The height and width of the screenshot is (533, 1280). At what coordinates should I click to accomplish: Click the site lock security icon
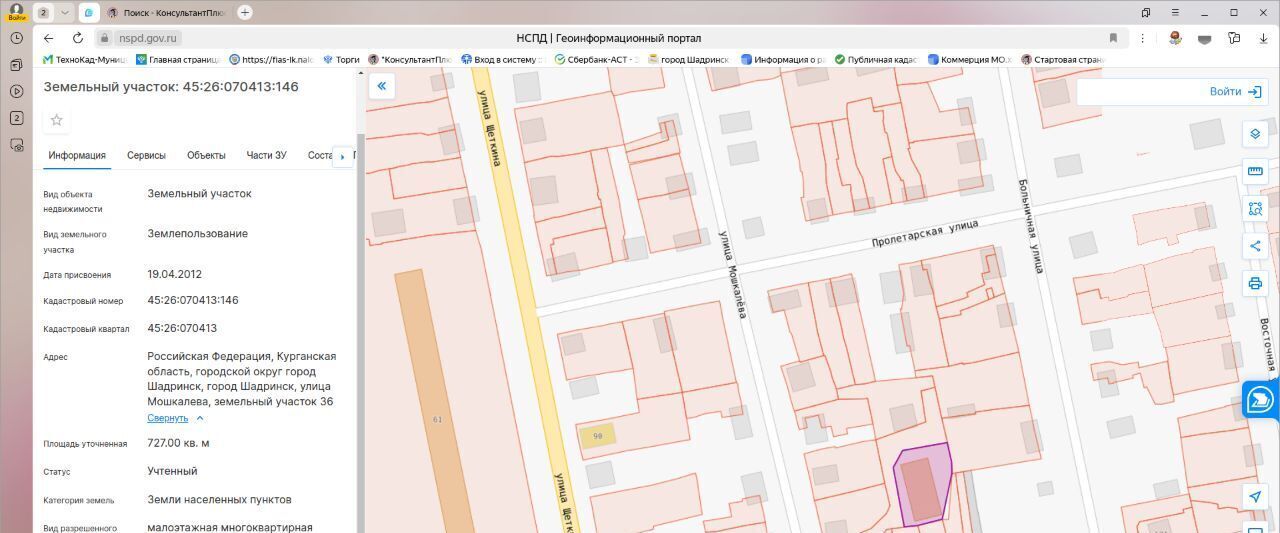pyautogui.click(x=105, y=38)
